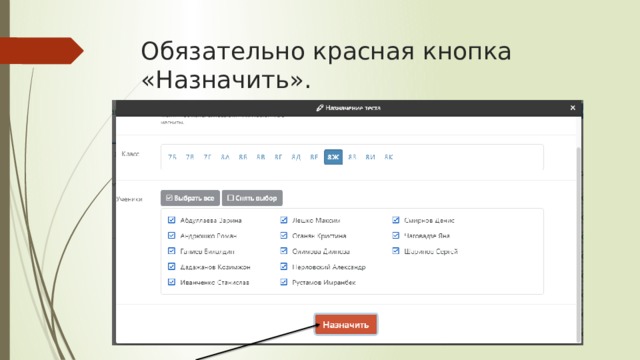Uncheck the Шоринов Сергей checkbox

(396, 251)
